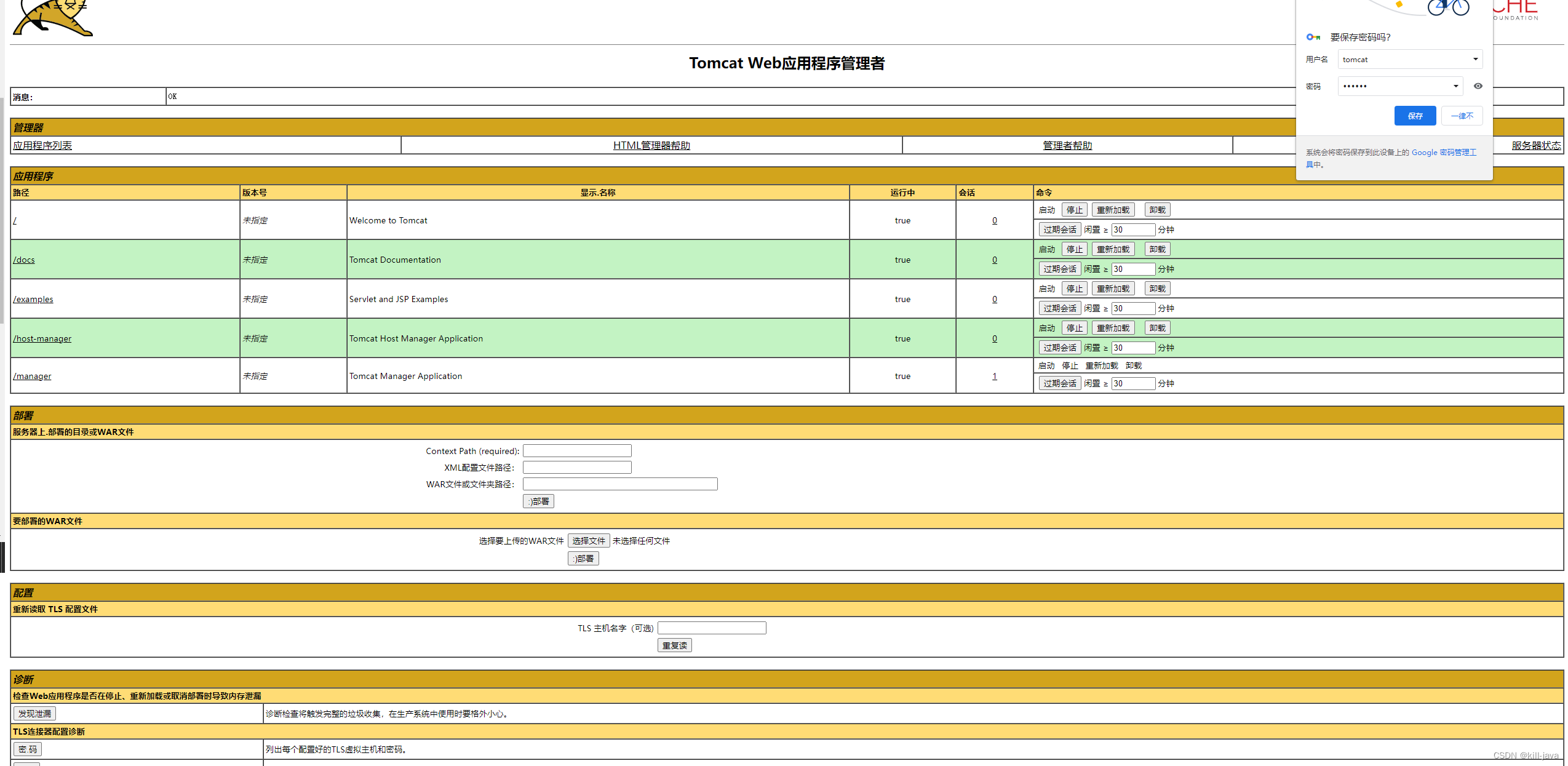Click 停止 for Welcome to Tomcat row
Viewport: 1568px width, 766px height.
point(1074,210)
